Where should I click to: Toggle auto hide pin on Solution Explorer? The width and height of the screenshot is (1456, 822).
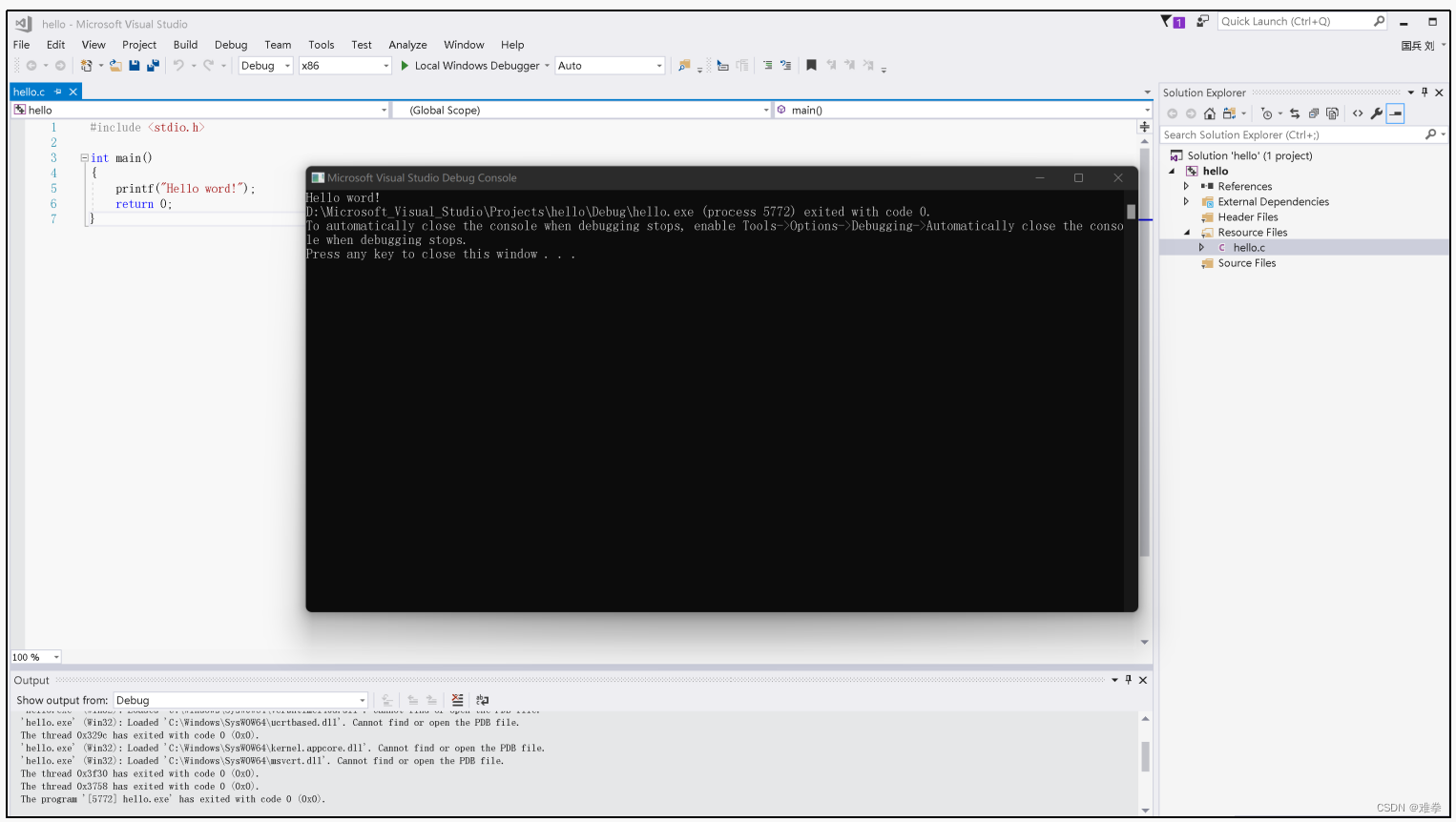pos(1425,92)
